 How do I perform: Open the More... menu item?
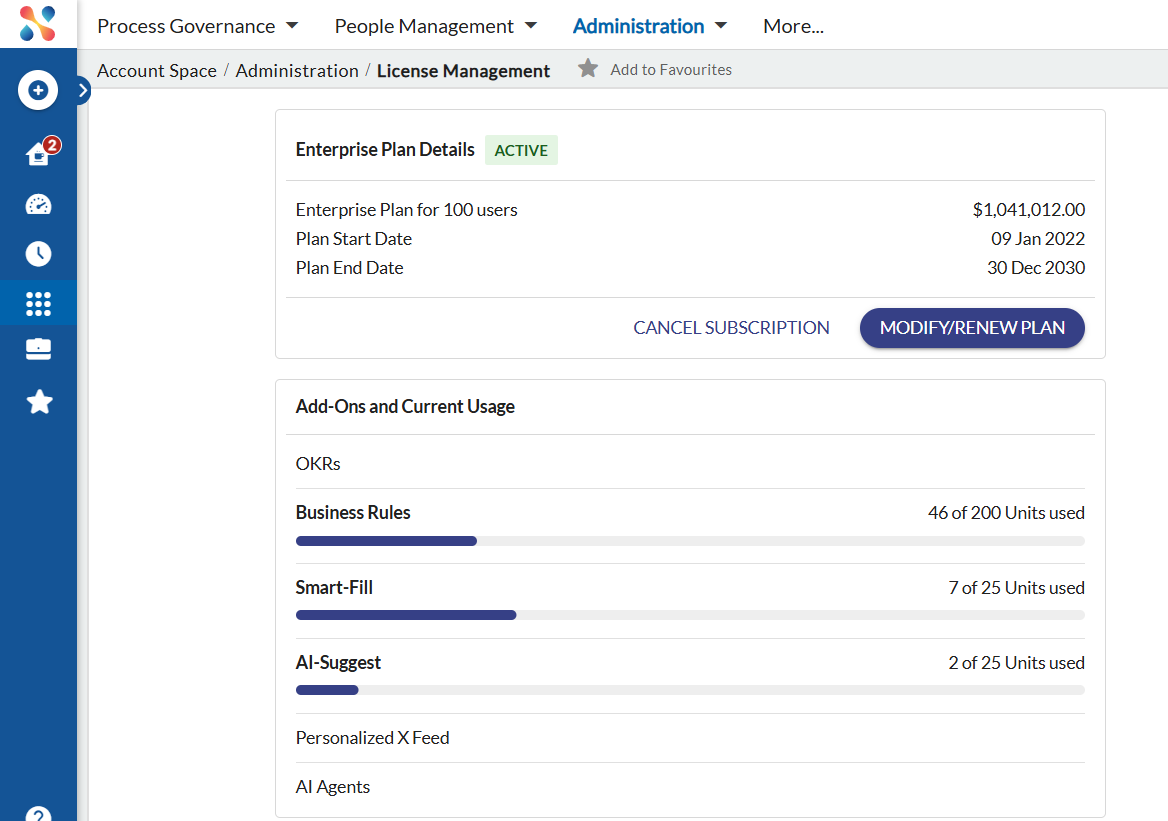pos(793,25)
